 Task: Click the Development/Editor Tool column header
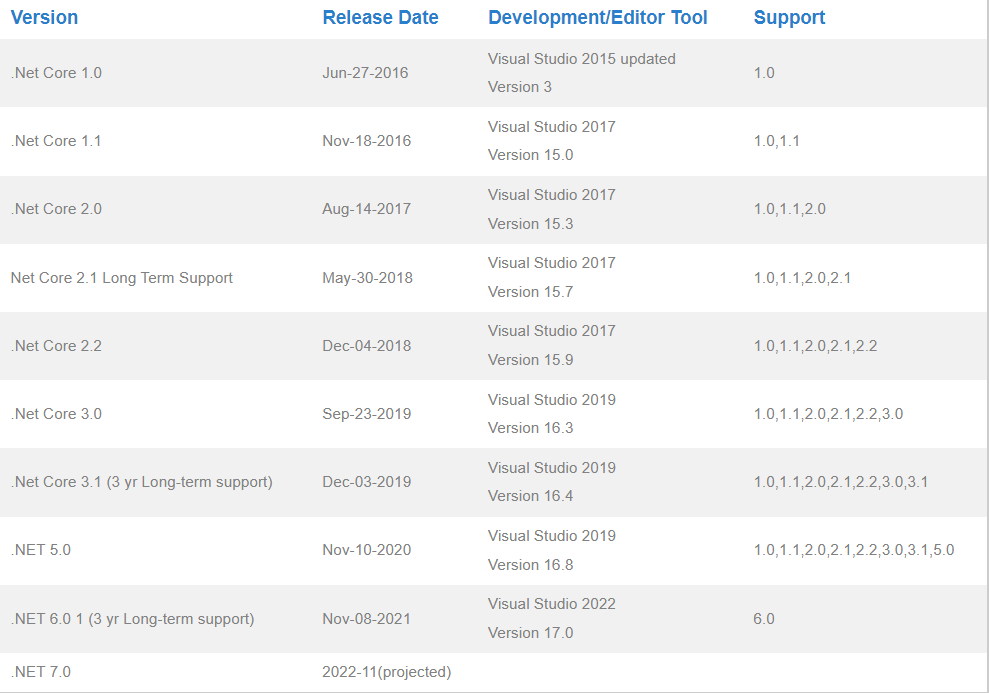pyautogui.click(x=597, y=18)
